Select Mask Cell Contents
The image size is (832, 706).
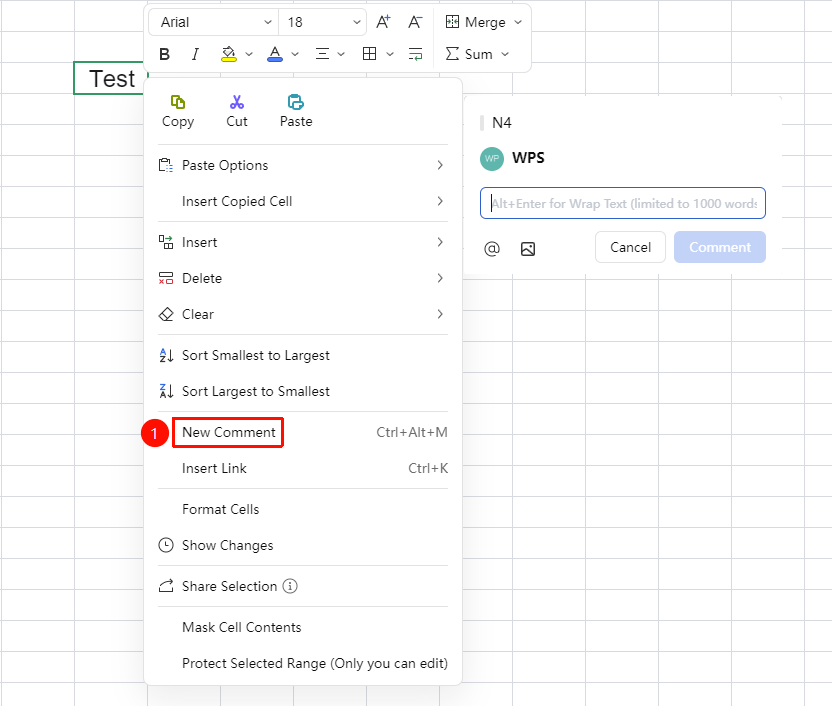point(303,627)
